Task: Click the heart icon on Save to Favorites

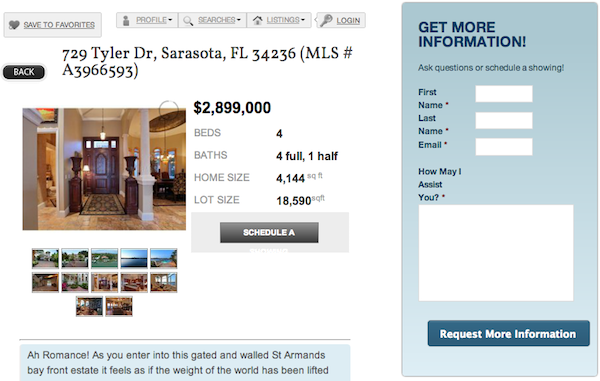Action: click(14, 25)
